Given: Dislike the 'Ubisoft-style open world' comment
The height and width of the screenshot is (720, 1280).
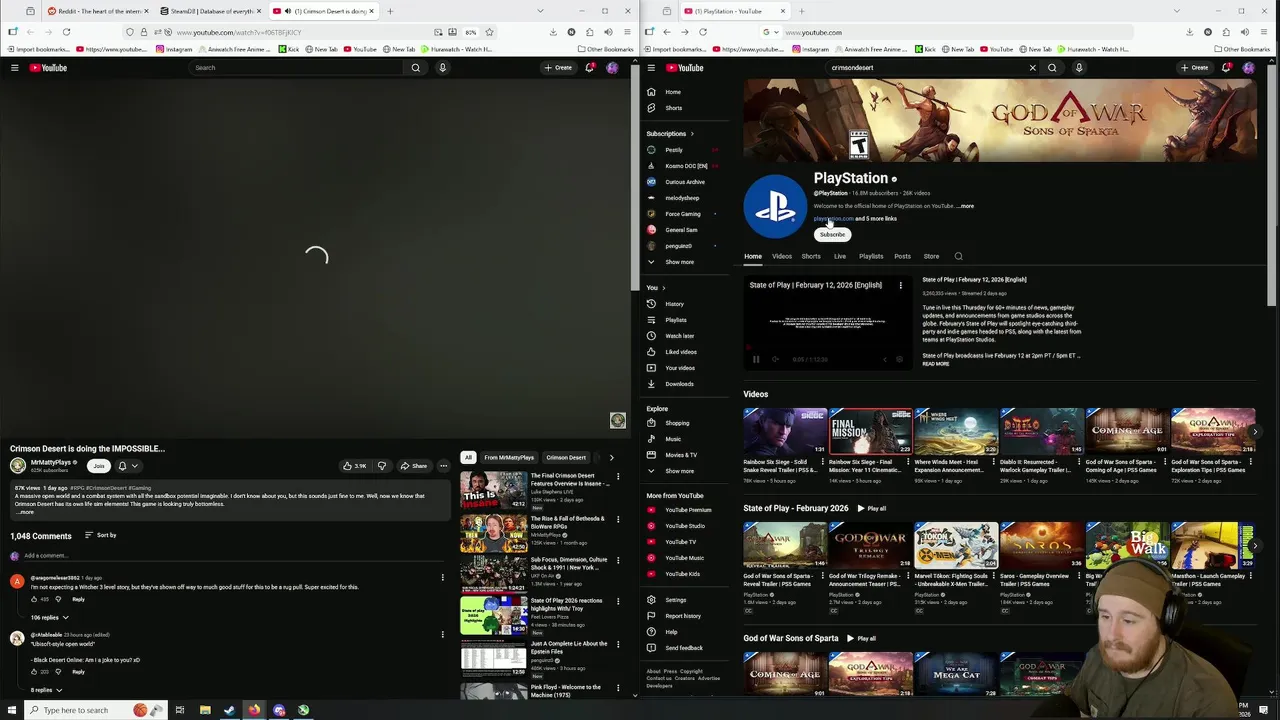Looking at the screenshot, I should (58, 672).
